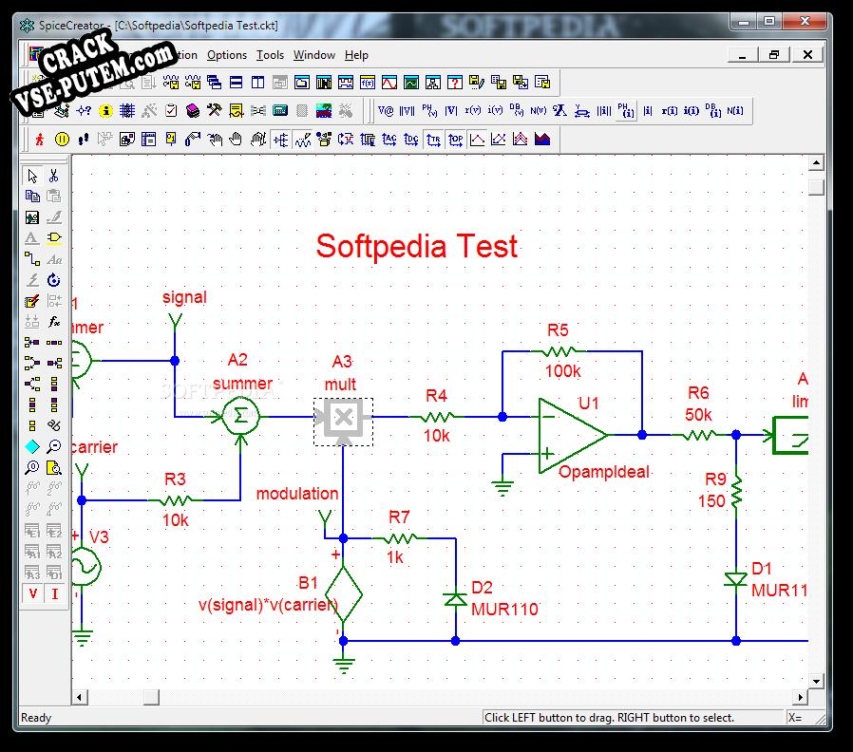Click the fx function tool
The height and width of the screenshot is (752, 853).
tap(53, 322)
